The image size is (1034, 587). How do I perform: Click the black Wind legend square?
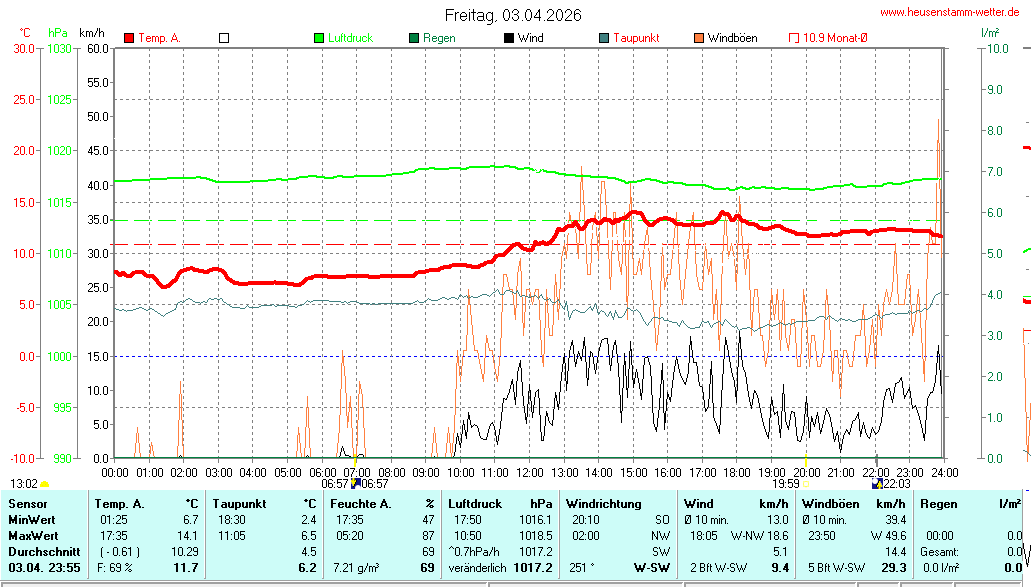509,38
